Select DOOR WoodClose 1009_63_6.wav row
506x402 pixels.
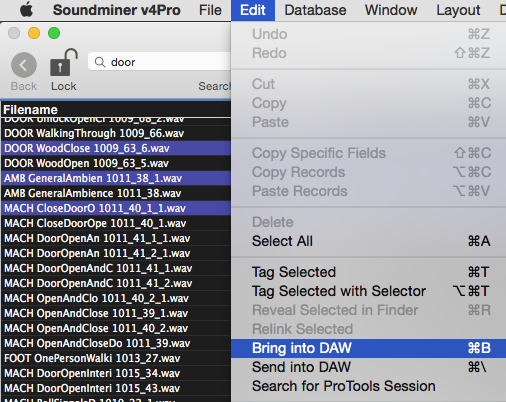pos(115,148)
